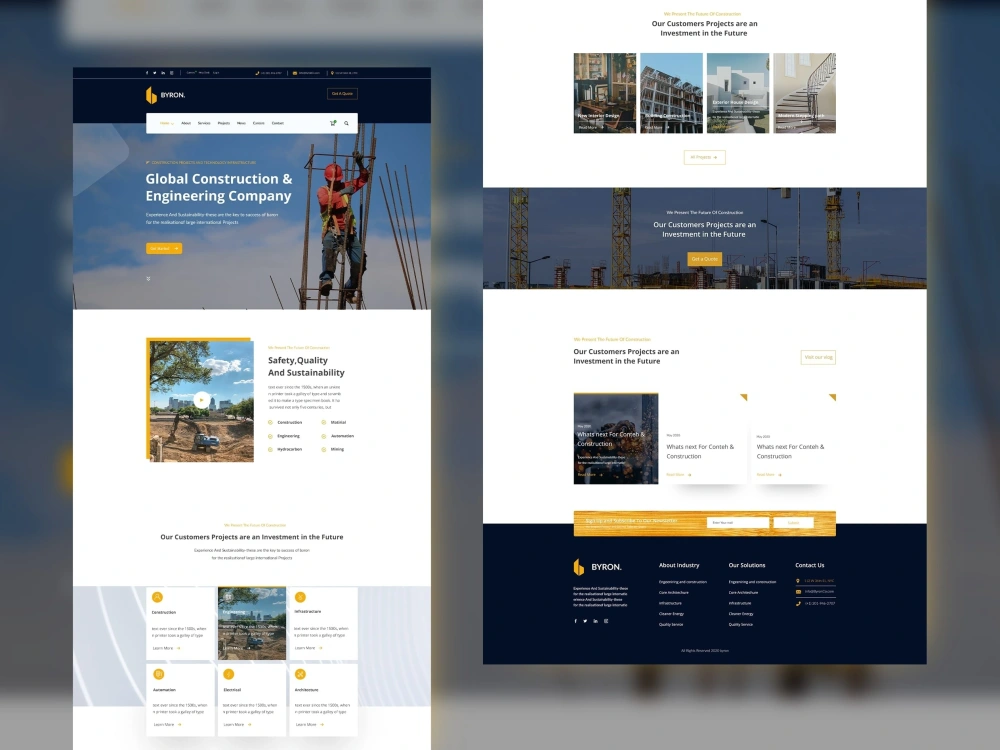Play the video on the excavator image
1000x750 pixels.
[202, 400]
